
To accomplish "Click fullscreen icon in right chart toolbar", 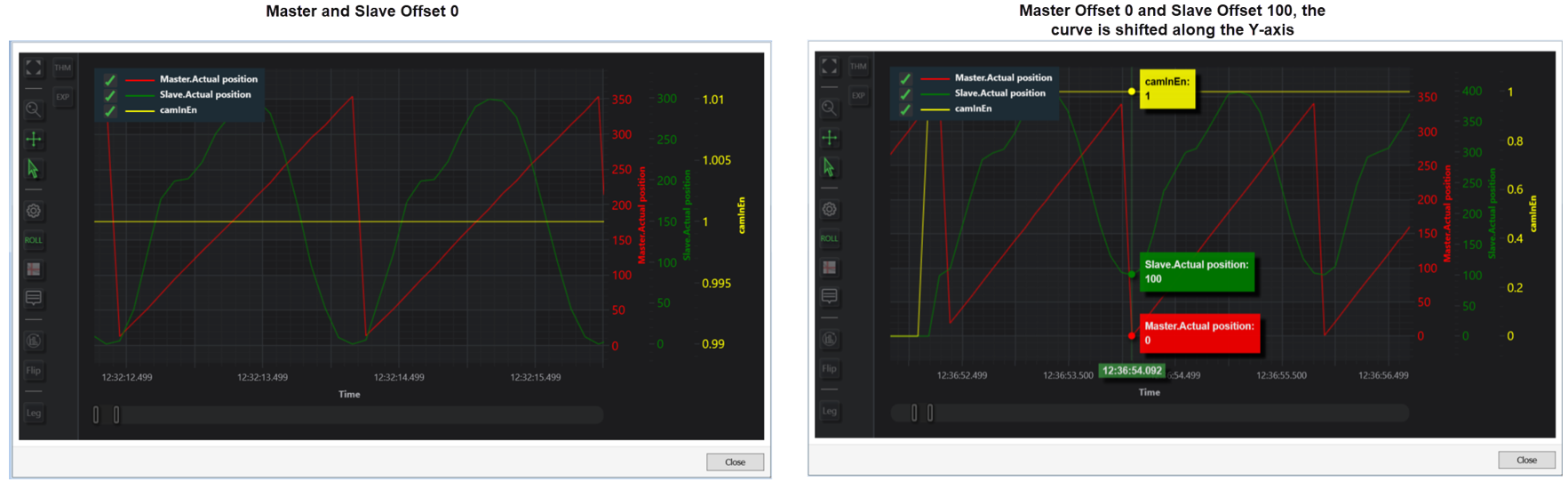I will pos(829,67).
